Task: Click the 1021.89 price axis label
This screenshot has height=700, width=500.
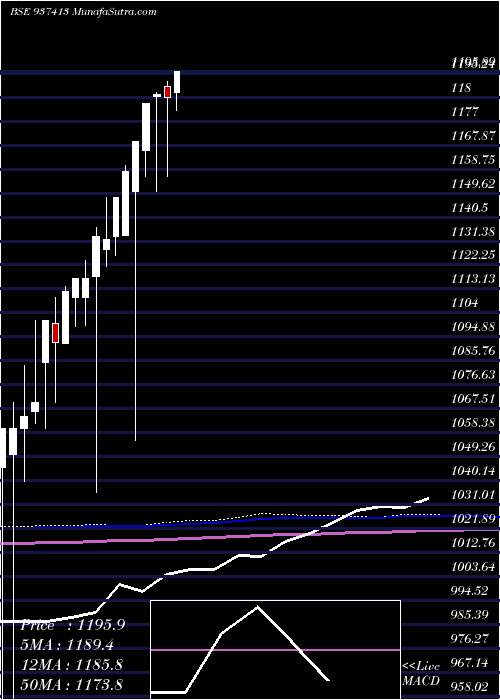Action: (x=473, y=519)
